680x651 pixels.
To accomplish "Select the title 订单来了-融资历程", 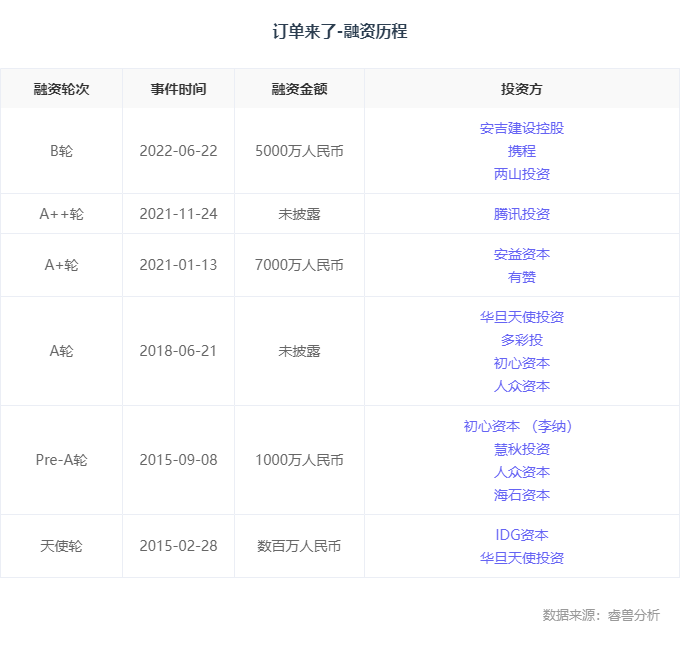I will click(x=340, y=32).
